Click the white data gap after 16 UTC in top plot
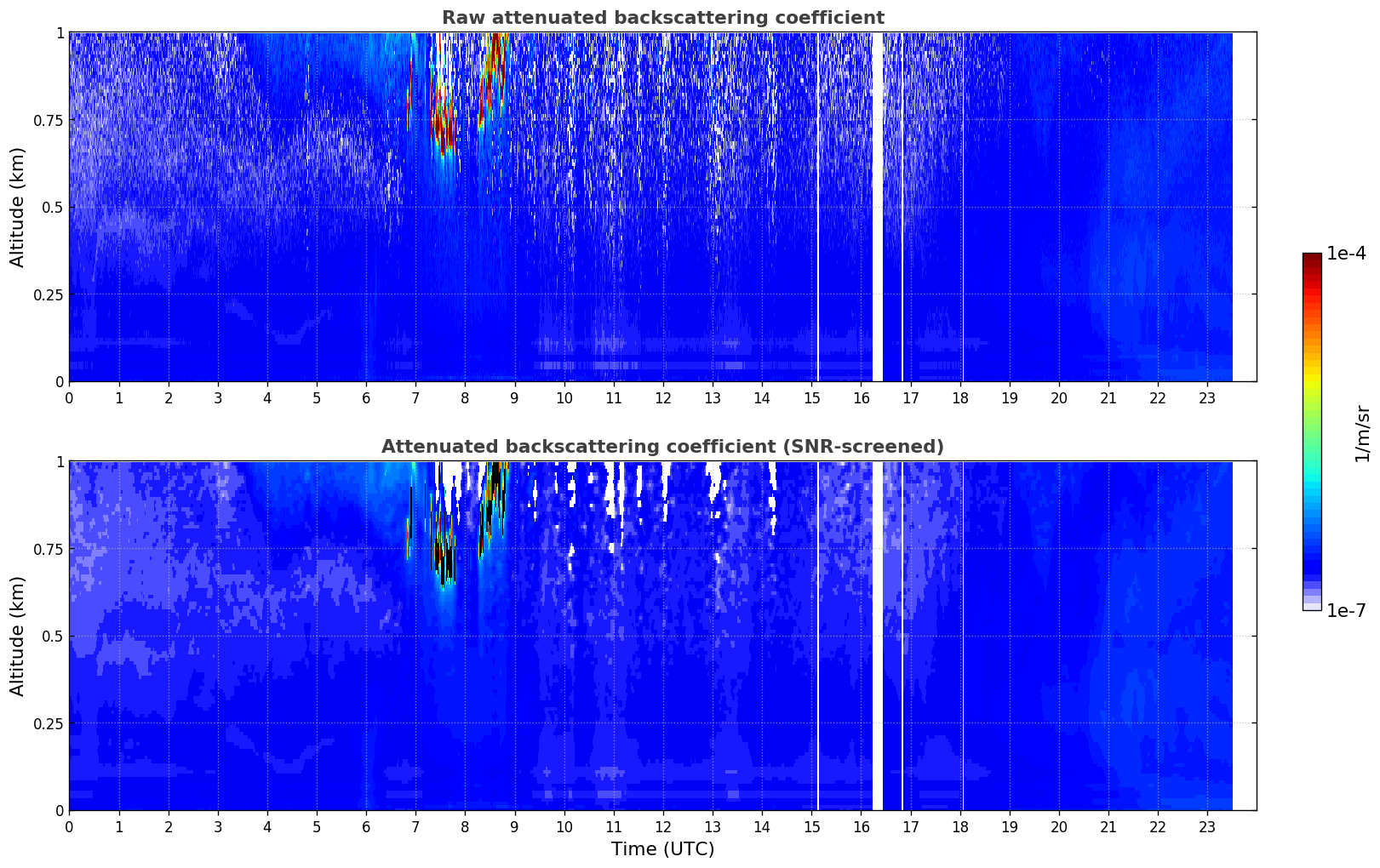The image size is (1380, 868). pos(878,207)
